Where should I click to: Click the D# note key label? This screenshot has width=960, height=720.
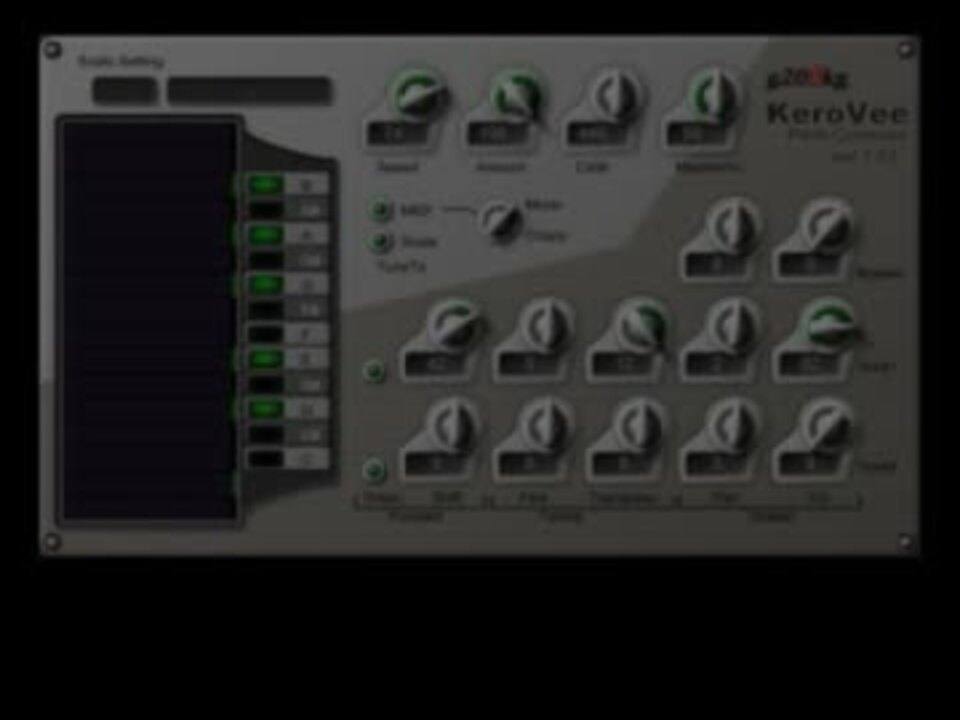[x=308, y=384]
